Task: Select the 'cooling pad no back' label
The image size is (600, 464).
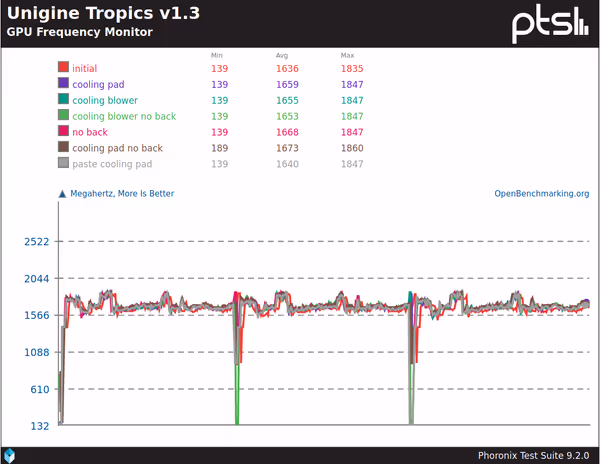Action: coord(117,148)
